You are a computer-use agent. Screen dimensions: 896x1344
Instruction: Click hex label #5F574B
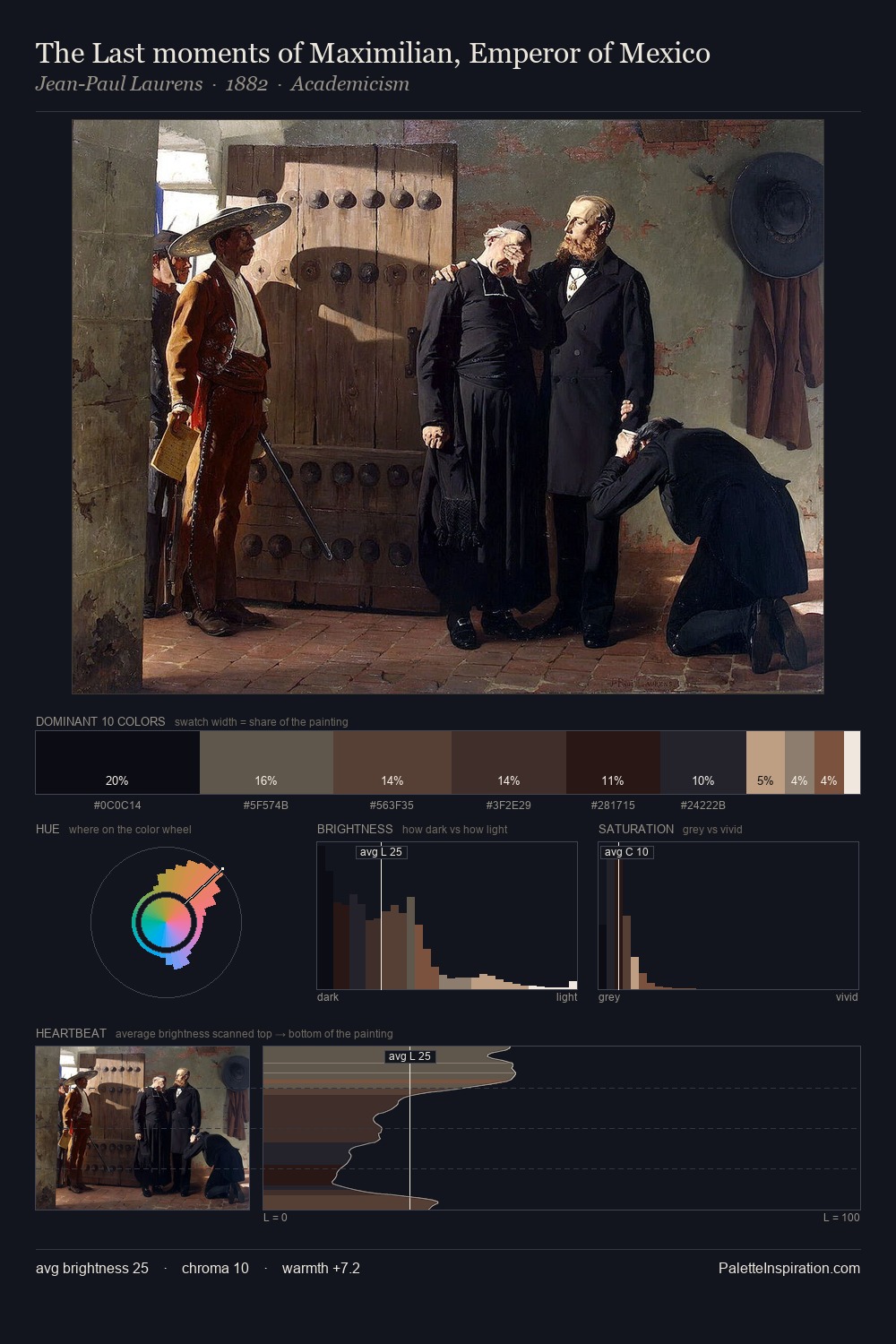266,806
